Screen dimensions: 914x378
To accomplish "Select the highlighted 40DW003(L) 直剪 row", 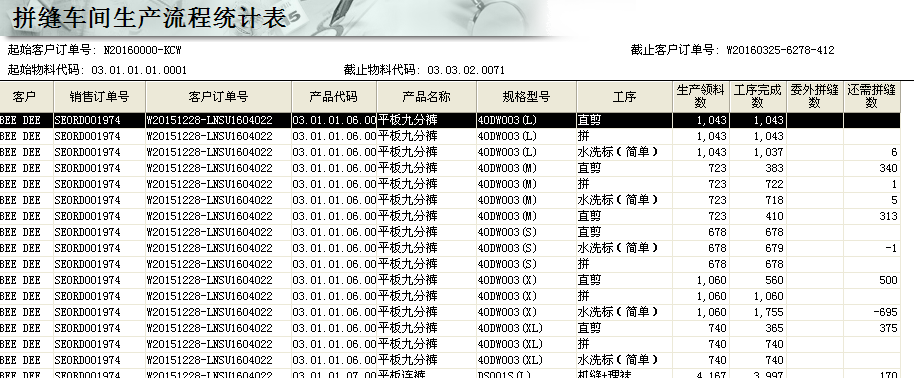I will tap(450, 120).
